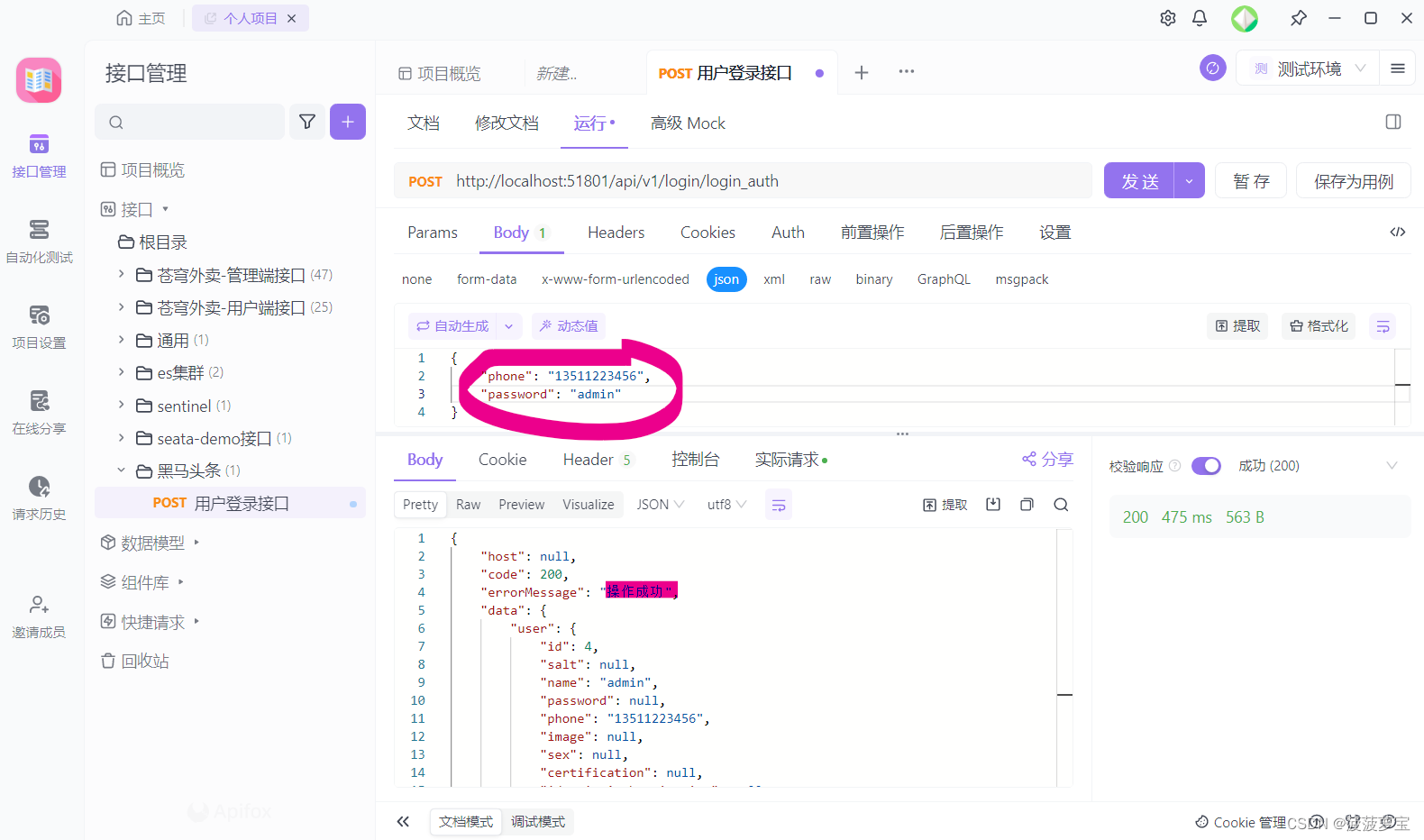Open the 自动化测试 sidebar section

(x=39, y=242)
